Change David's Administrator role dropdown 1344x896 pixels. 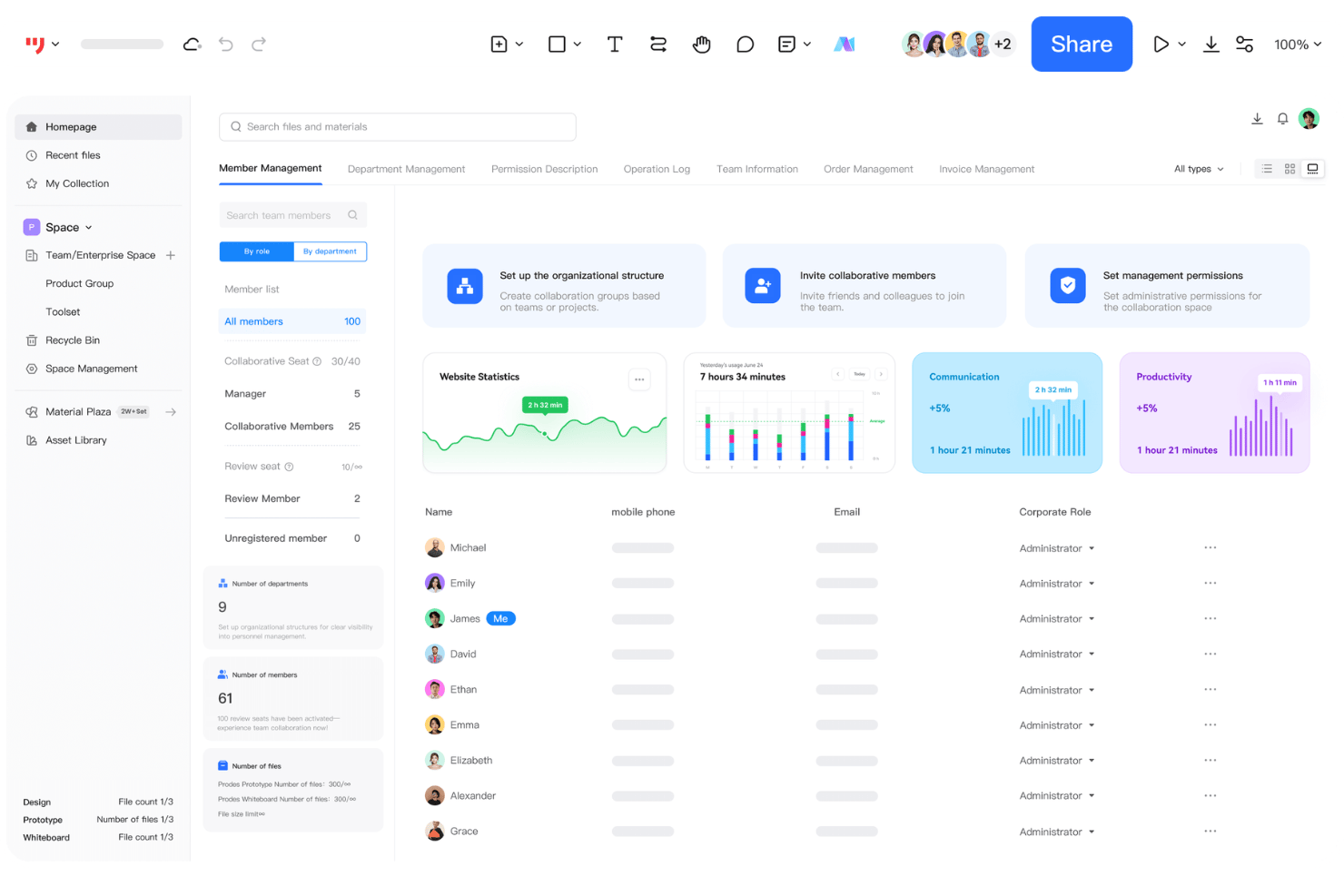pyautogui.click(x=1057, y=655)
